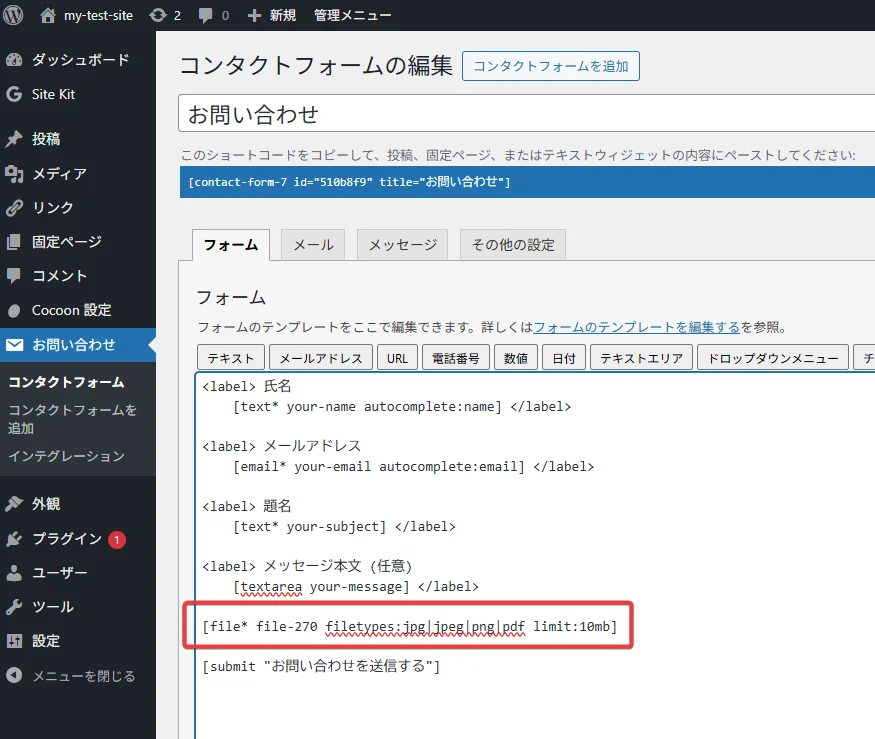Switch to the その他の設定 tab

513,245
